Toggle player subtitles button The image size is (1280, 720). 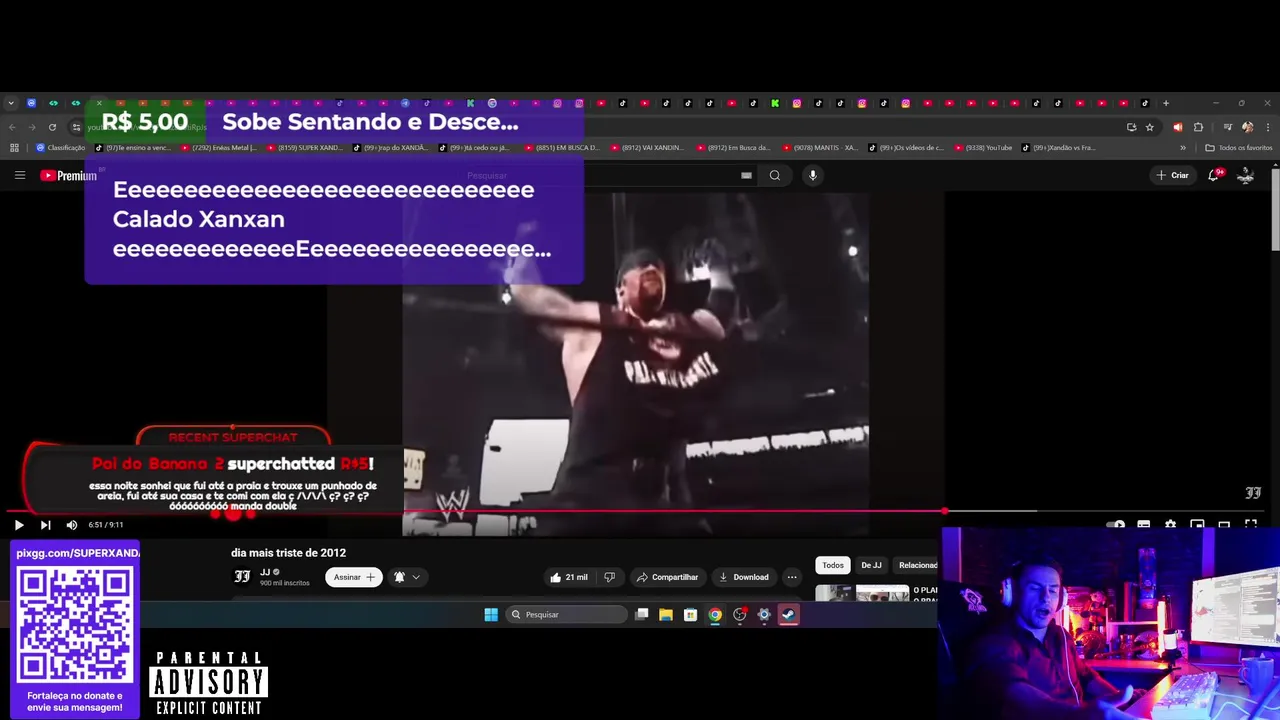click(1143, 525)
